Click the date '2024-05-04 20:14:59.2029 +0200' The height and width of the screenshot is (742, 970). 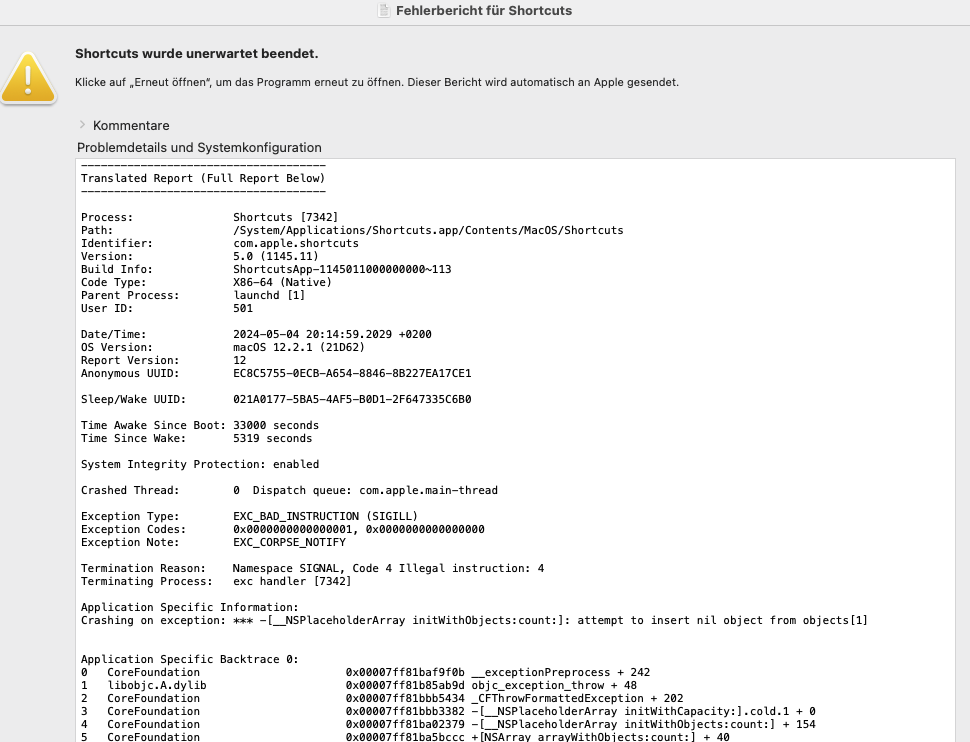pyautogui.click(x=332, y=334)
